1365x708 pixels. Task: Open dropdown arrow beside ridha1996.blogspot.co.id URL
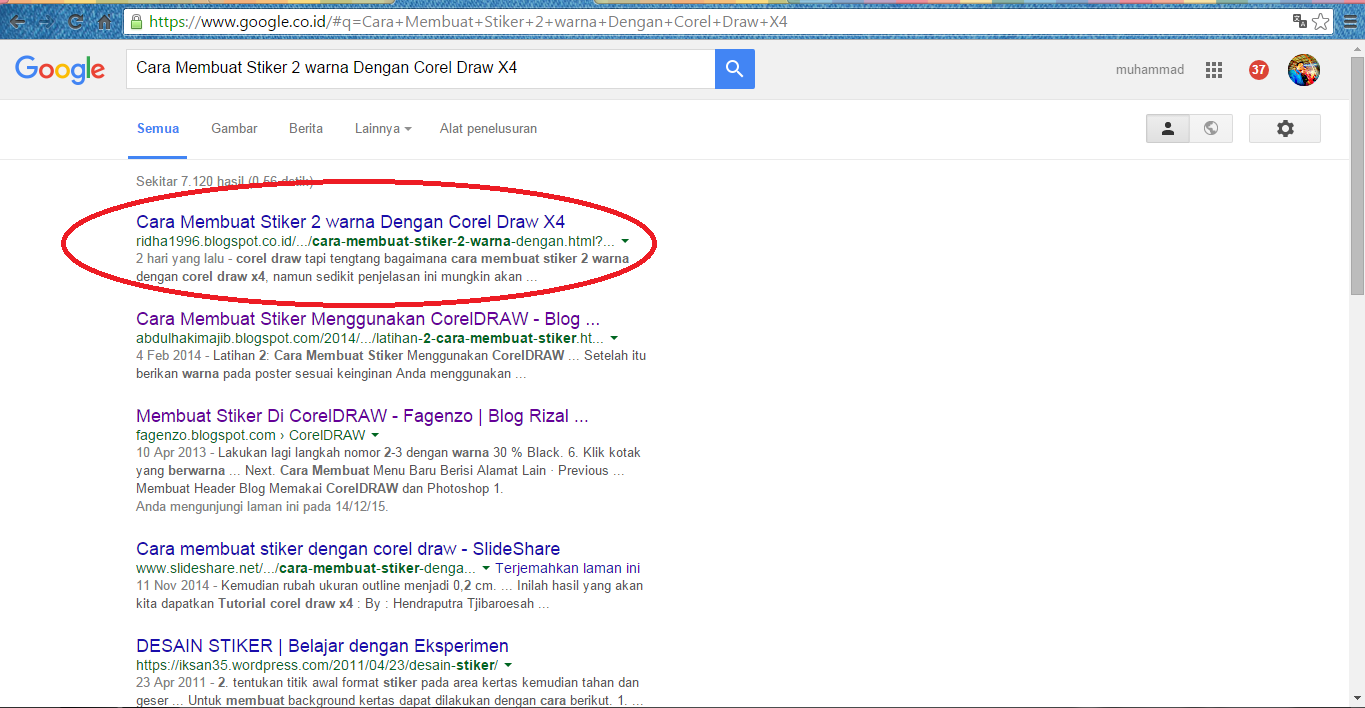click(x=625, y=242)
